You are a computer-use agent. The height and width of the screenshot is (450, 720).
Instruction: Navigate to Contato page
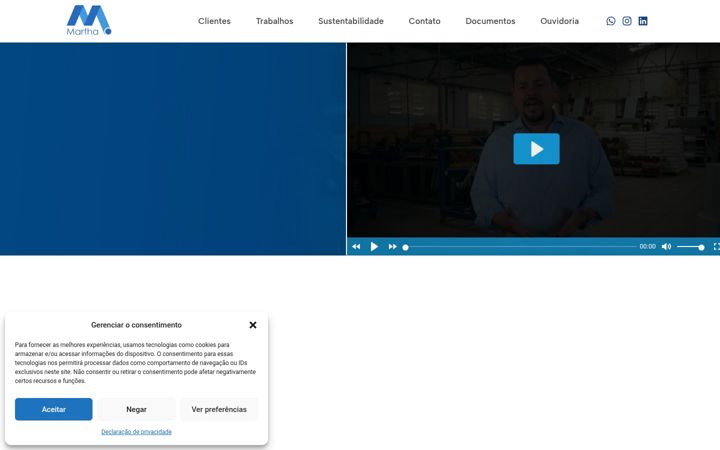[x=424, y=21]
